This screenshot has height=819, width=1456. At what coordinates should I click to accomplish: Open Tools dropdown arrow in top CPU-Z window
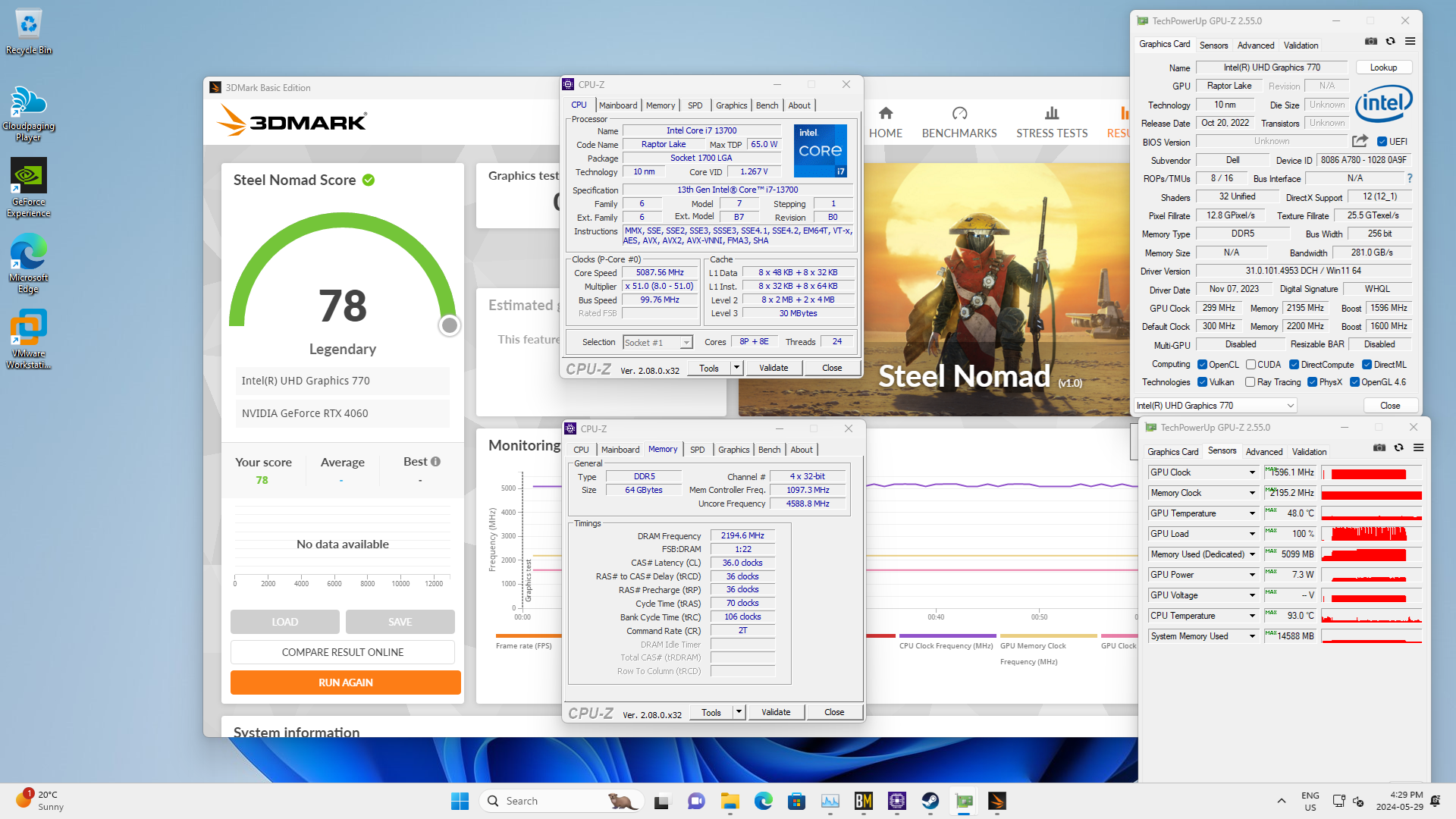736,368
